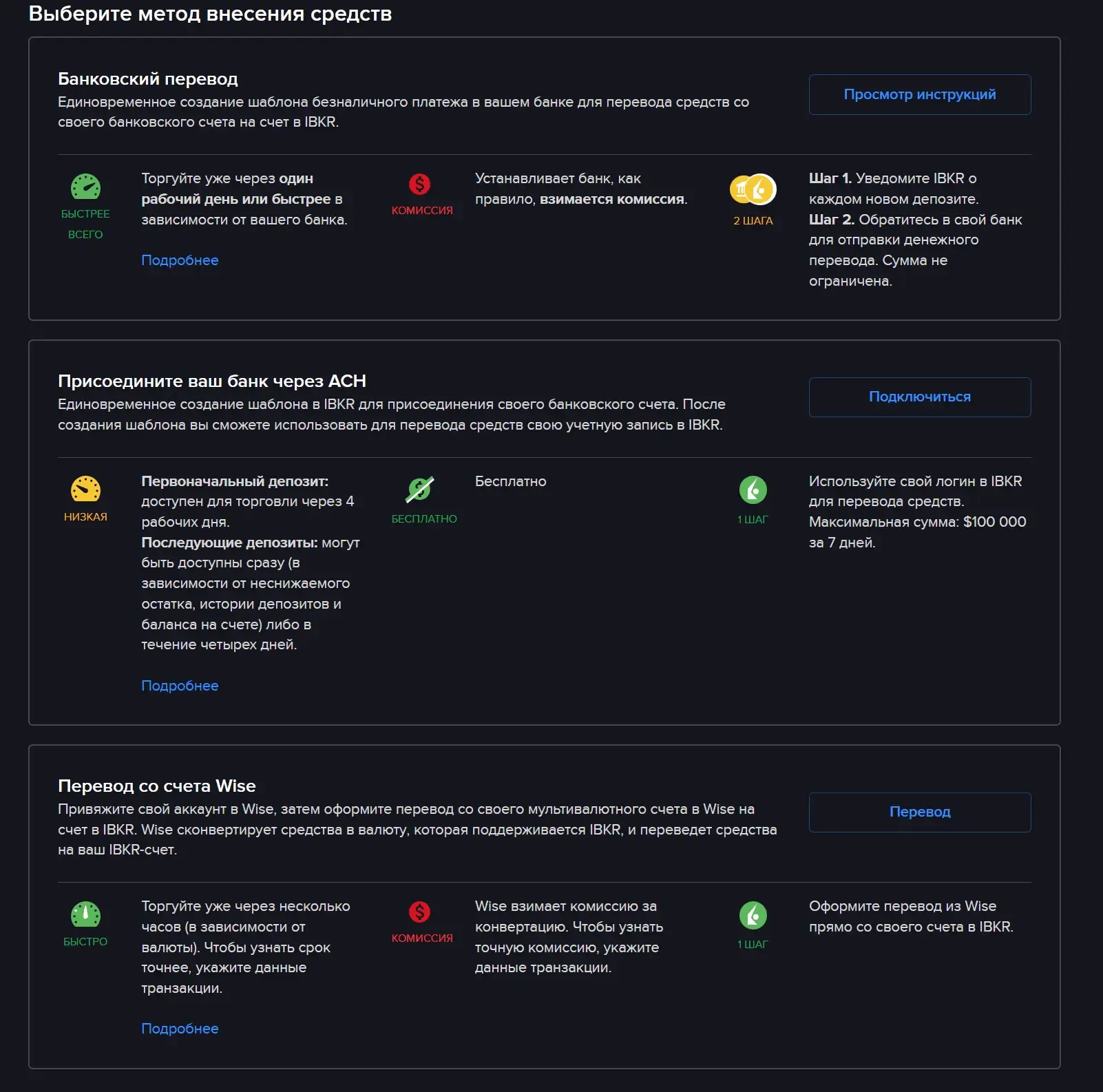Select the Присоедините ваш банк через ACH heading
The image size is (1103, 1092).
pos(212,381)
